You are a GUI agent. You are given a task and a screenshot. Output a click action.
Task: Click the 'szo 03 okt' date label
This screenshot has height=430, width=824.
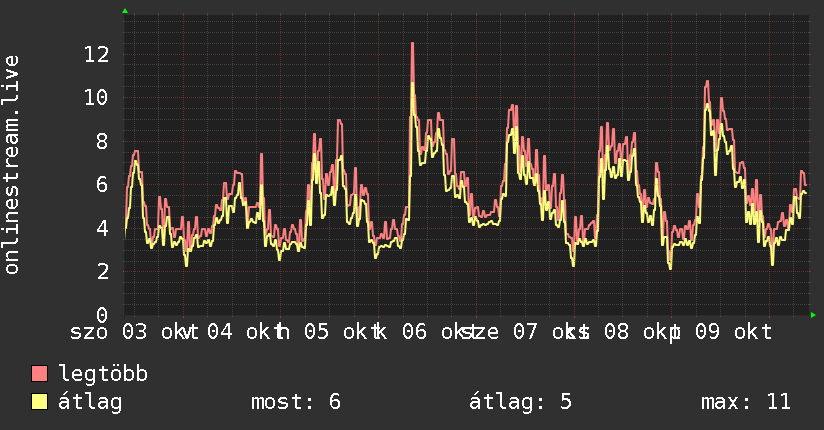coord(129,332)
